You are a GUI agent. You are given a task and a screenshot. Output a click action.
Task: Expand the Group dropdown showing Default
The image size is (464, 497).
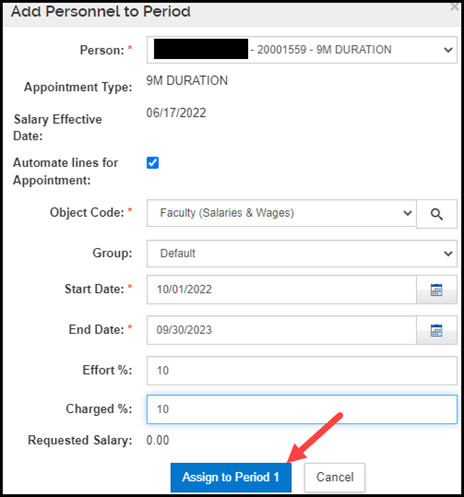click(302, 254)
